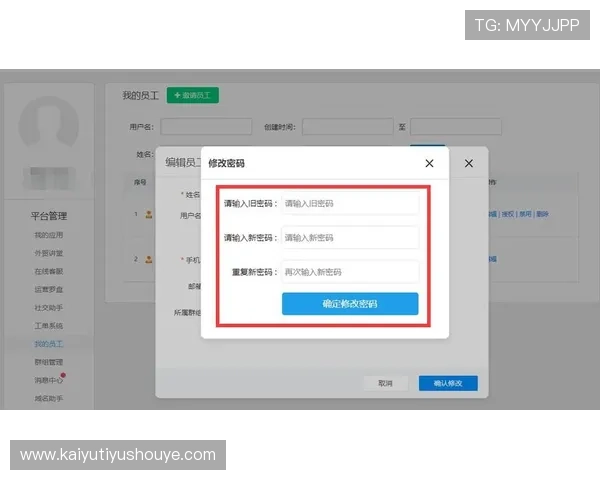Open 域名助手 in the sidebar
Viewport: 600px width, 480px height.
point(49,398)
